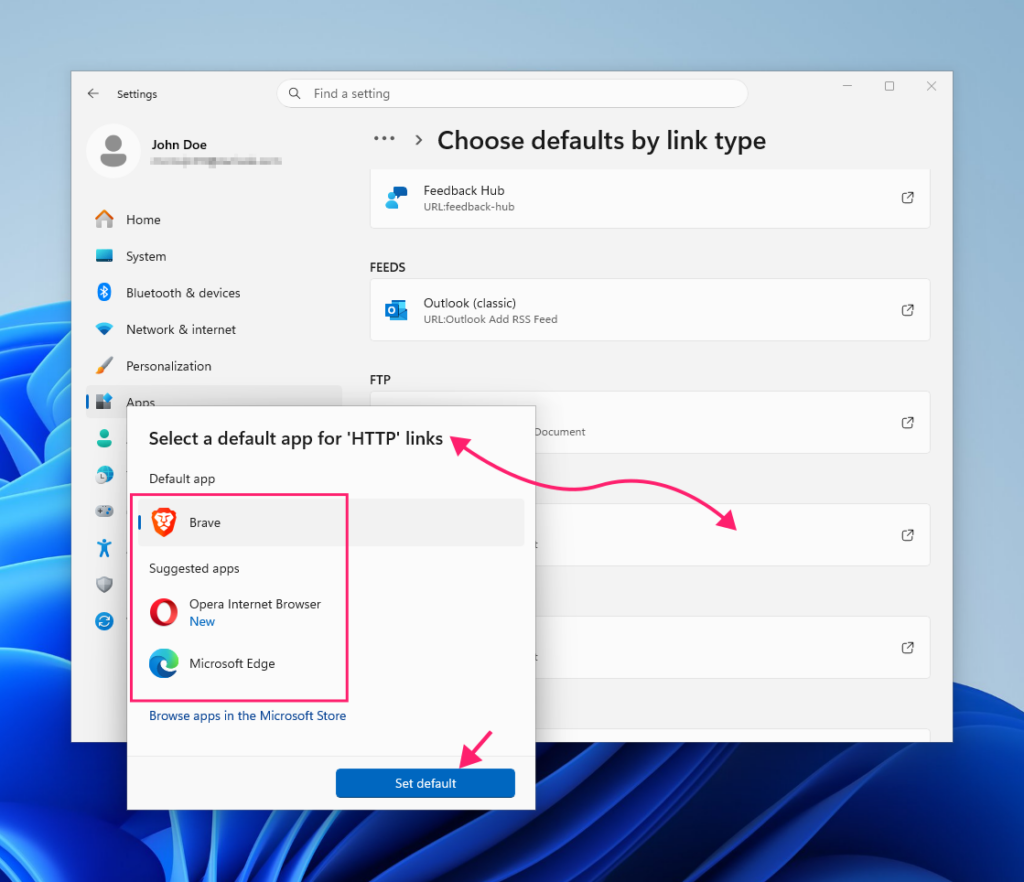Expand the breadcrumb ellipsis
Screen dimensions: 1024x882
click(384, 138)
